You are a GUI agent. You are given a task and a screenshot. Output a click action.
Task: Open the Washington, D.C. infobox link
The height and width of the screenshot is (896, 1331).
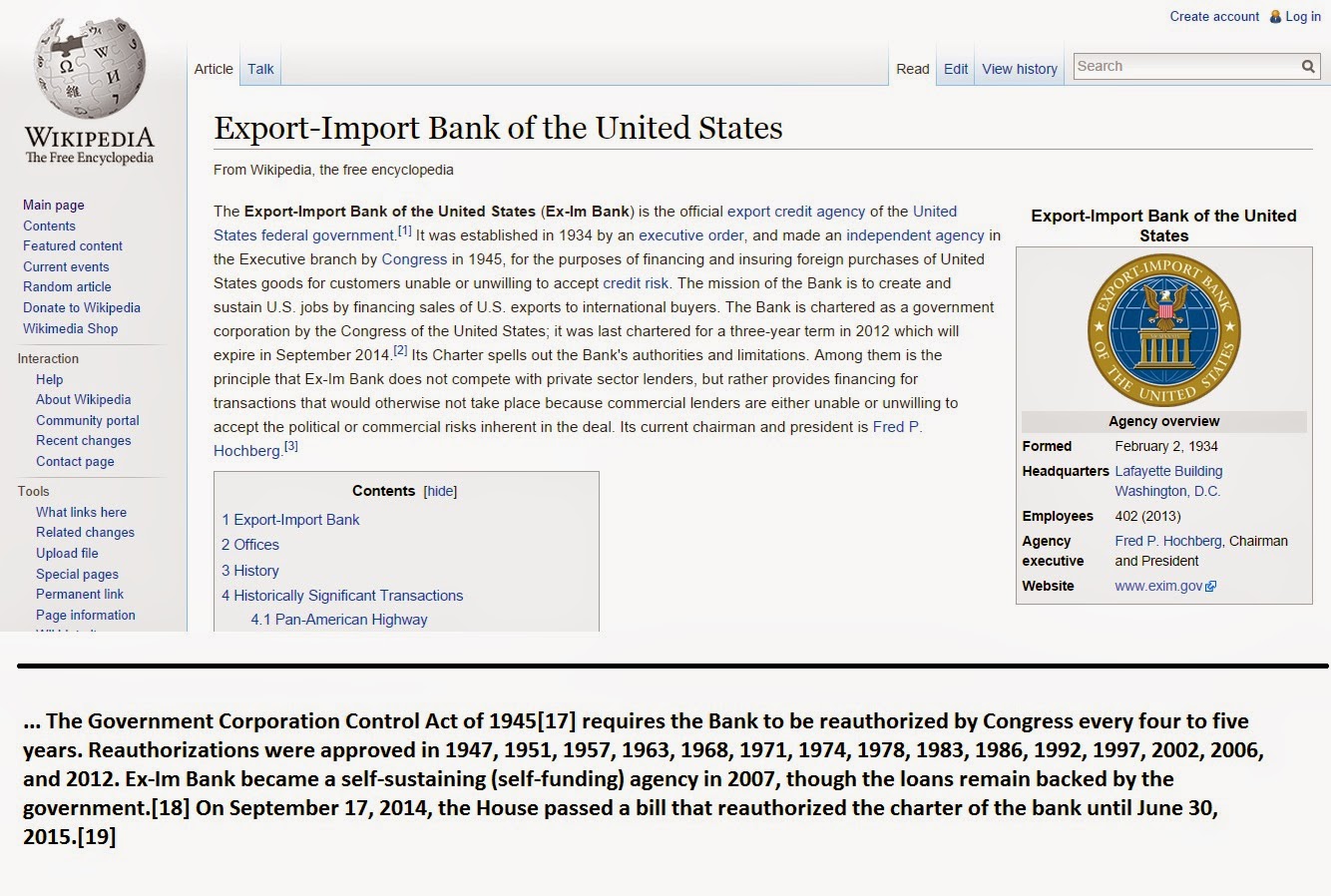tap(1167, 491)
